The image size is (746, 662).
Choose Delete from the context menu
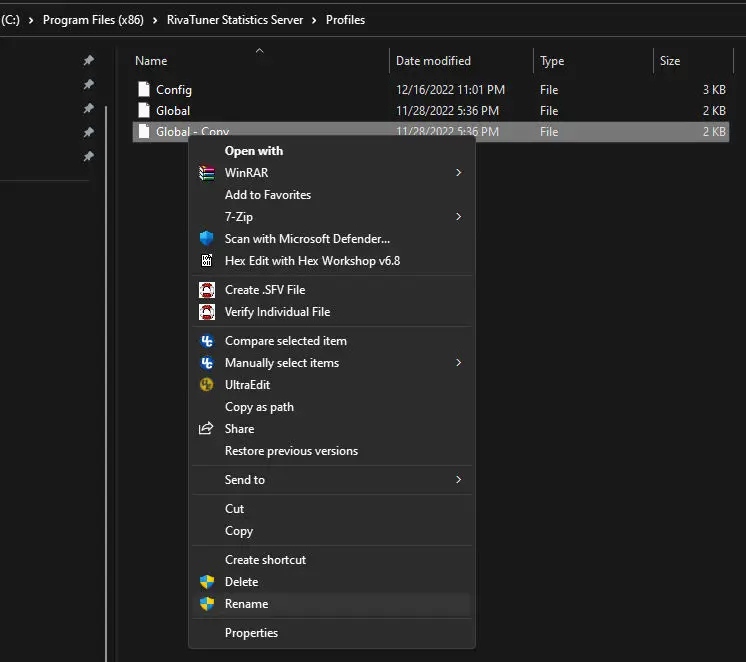click(x=332, y=582)
